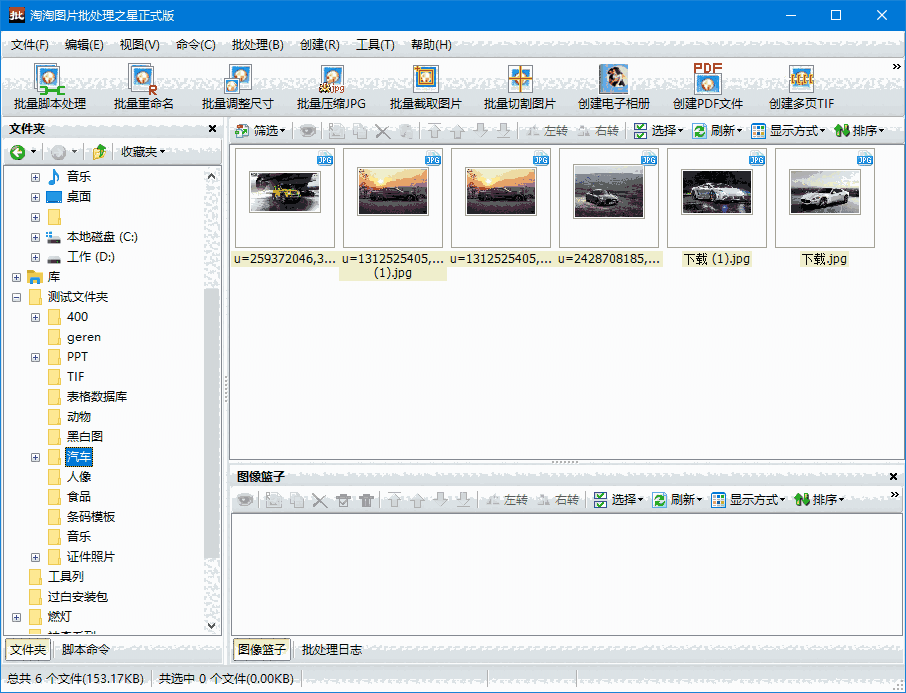Click the 收藏夹 favorites button
906x693 pixels.
point(142,152)
